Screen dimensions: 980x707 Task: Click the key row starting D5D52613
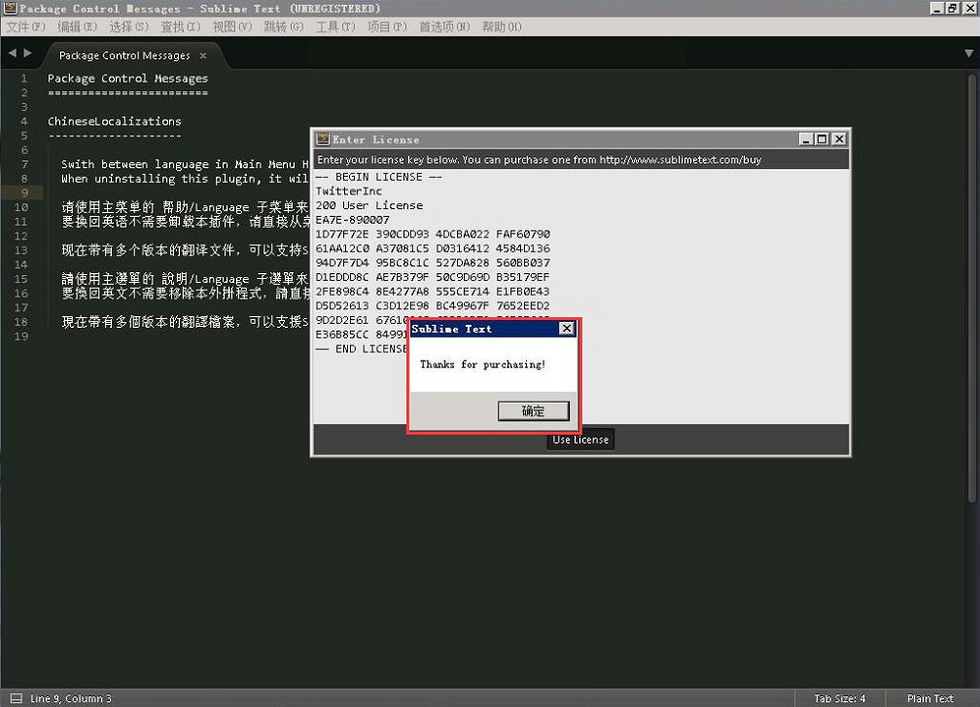(x=432, y=306)
